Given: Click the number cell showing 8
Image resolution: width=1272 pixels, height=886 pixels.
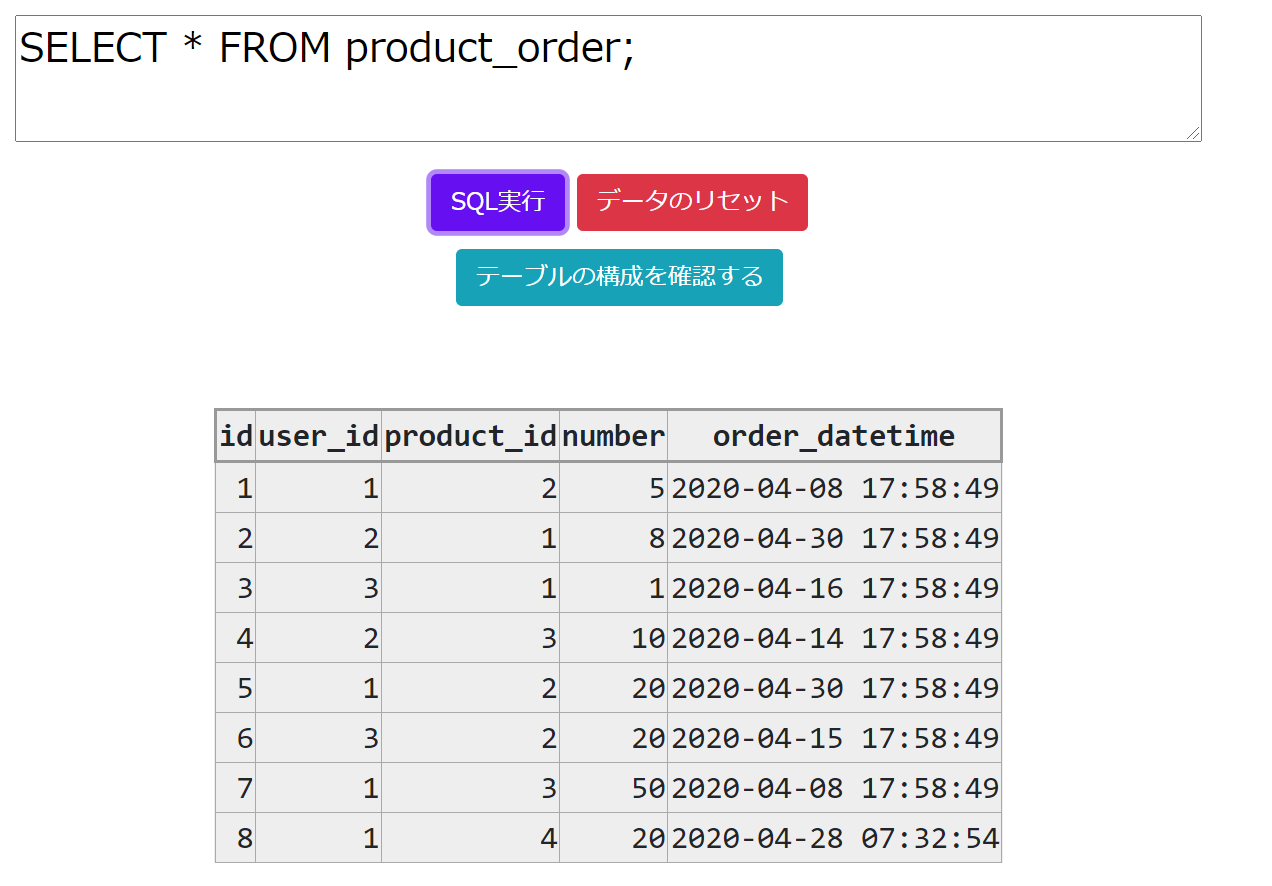Looking at the screenshot, I should click(613, 538).
